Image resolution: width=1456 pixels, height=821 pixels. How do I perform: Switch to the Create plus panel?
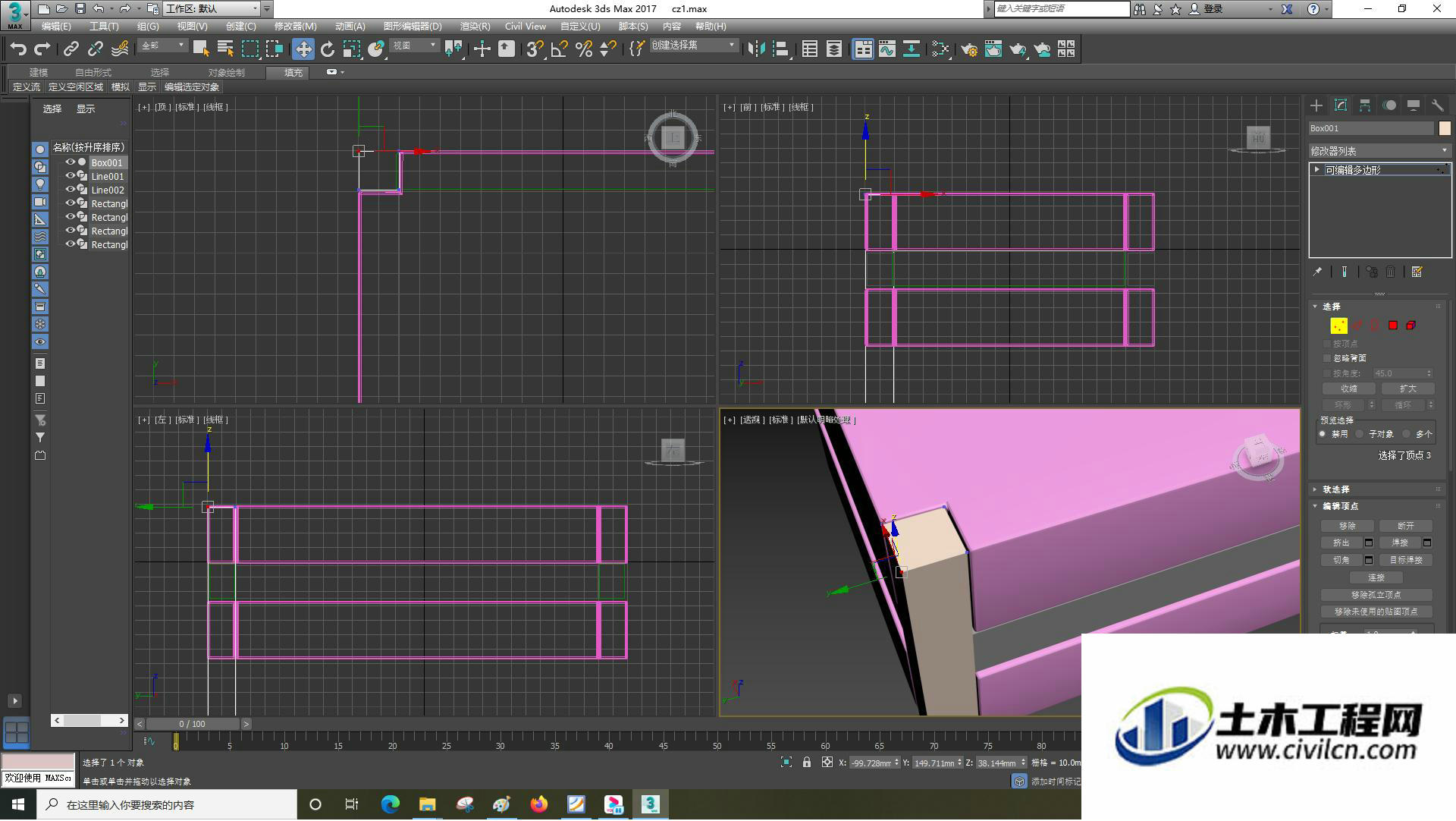click(1316, 105)
